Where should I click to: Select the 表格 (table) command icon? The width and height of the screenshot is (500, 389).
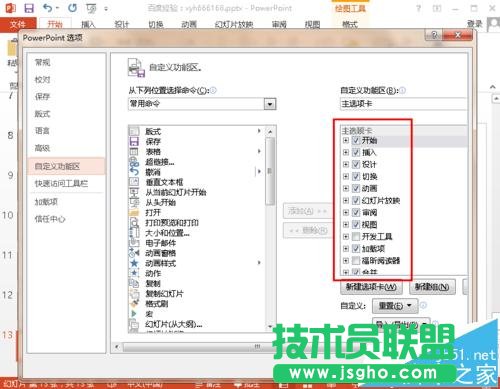(x=134, y=152)
